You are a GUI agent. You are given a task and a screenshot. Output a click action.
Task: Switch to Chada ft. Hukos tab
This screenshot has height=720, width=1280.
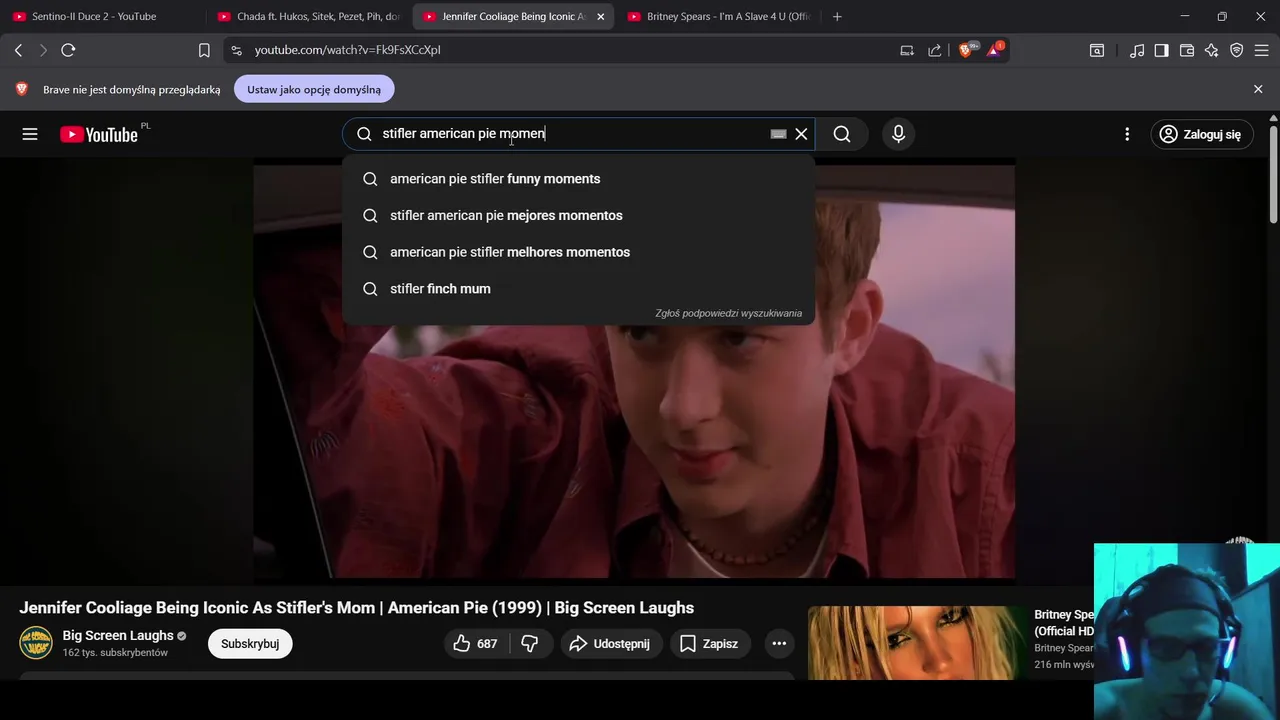[309, 16]
